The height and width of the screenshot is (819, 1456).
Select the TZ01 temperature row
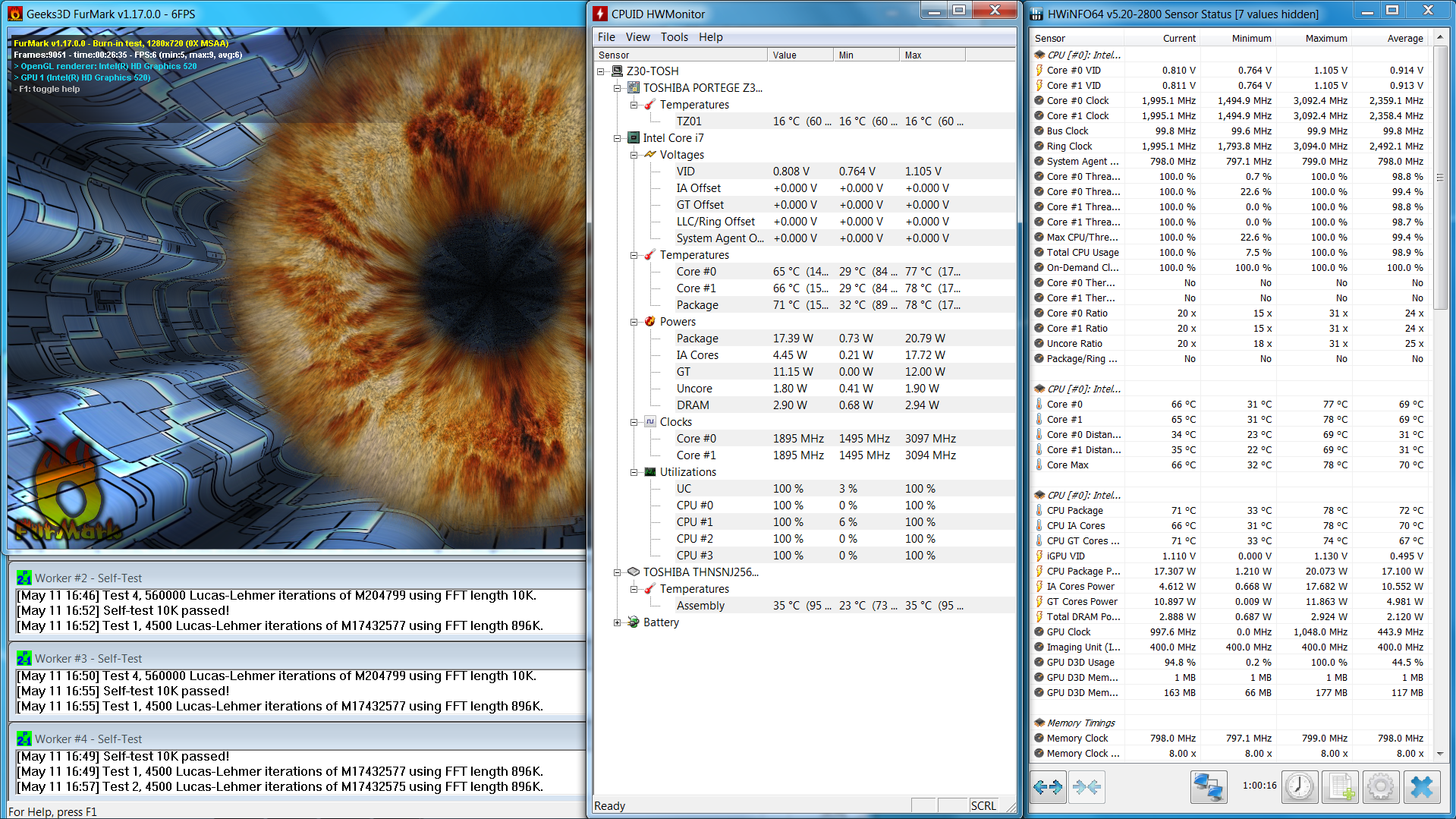806,121
